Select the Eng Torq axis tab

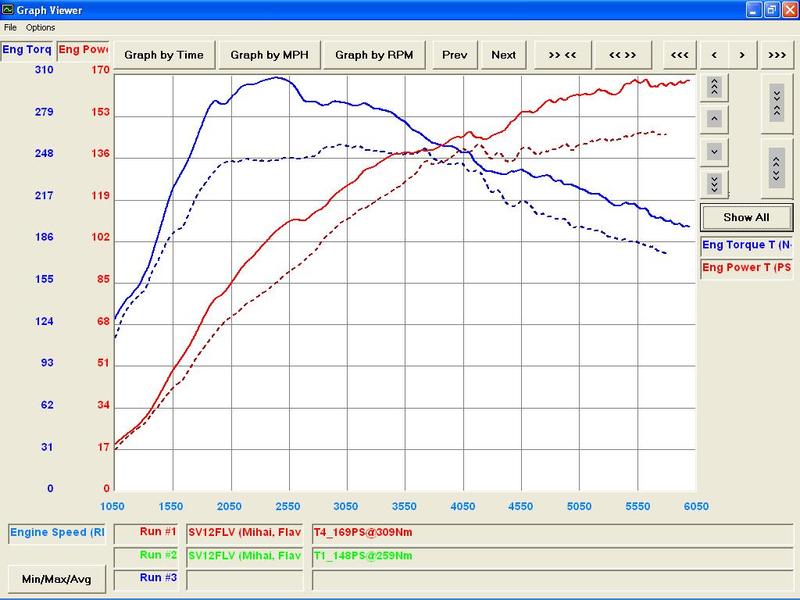27,50
